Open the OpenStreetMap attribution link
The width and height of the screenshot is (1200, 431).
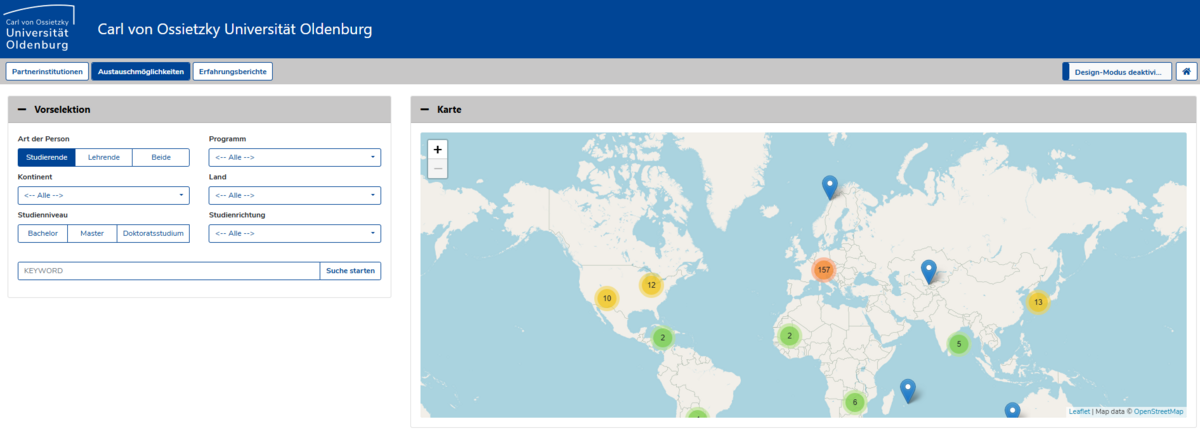[x=1158, y=411]
